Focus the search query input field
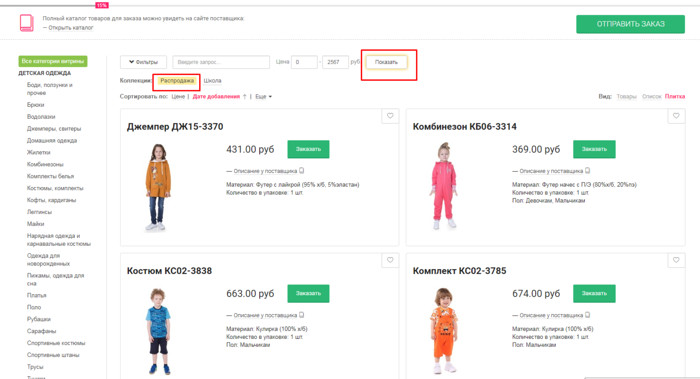The image size is (700, 379). click(221, 62)
